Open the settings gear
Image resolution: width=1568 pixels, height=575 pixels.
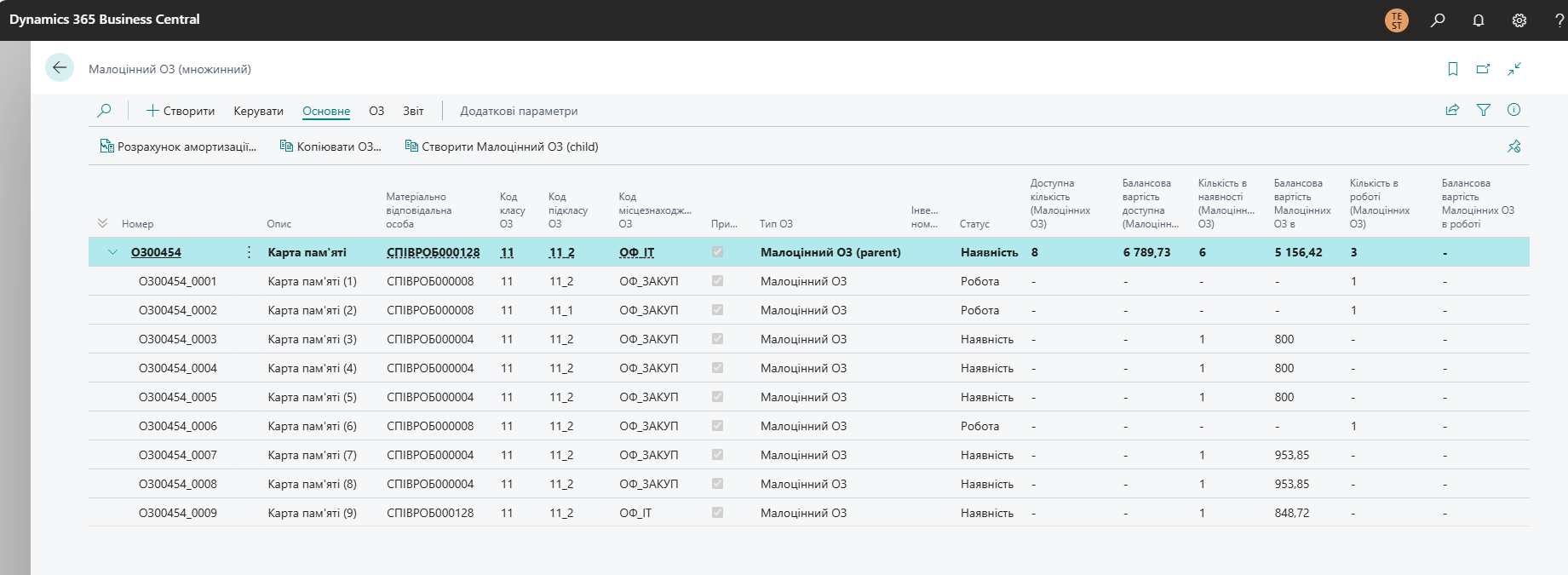pyautogui.click(x=1519, y=20)
